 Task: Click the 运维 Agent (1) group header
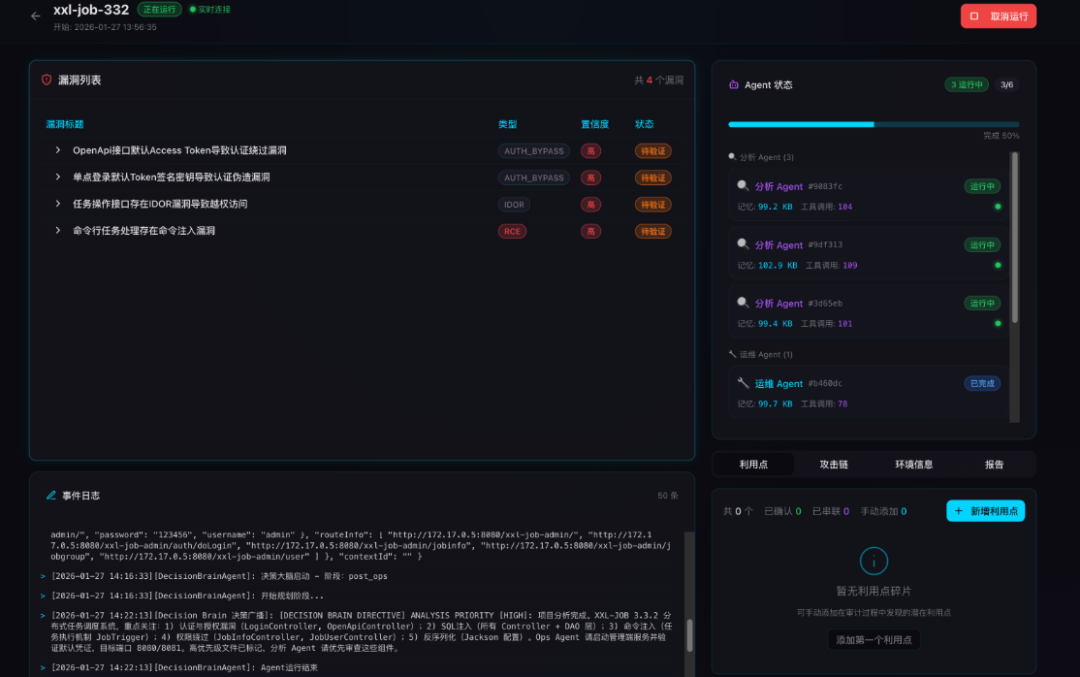760,354
